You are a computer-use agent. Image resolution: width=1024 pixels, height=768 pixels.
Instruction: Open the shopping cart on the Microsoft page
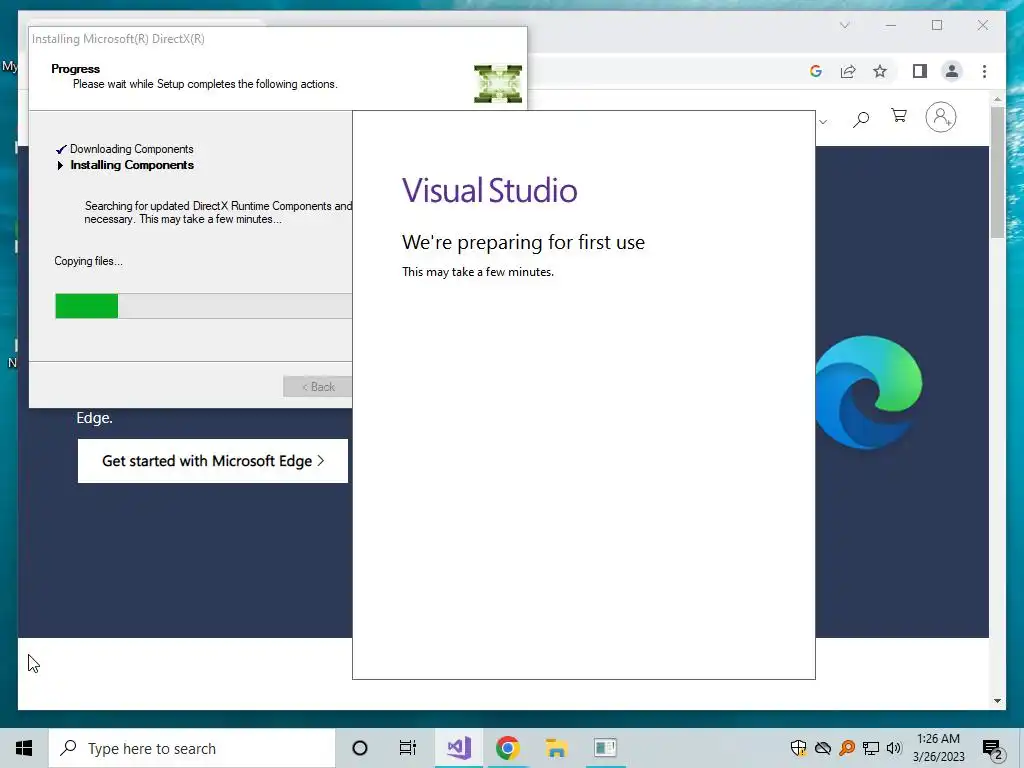click(899, 116)
